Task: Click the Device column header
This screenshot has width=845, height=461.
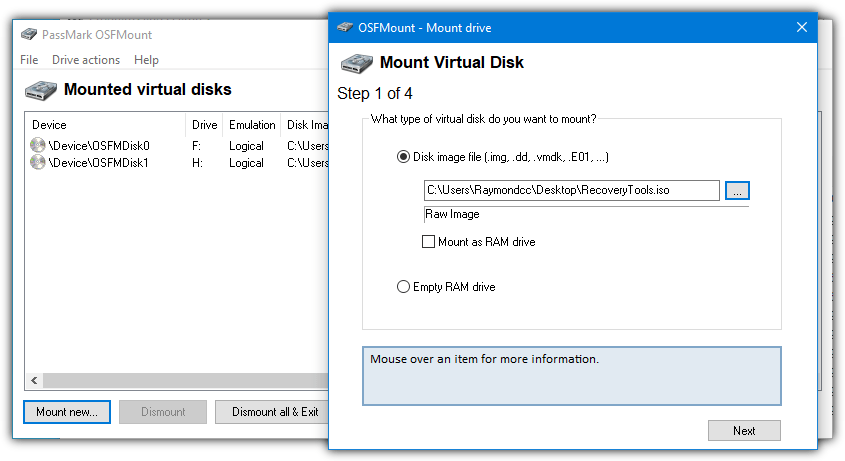Action: coord(105,125)
